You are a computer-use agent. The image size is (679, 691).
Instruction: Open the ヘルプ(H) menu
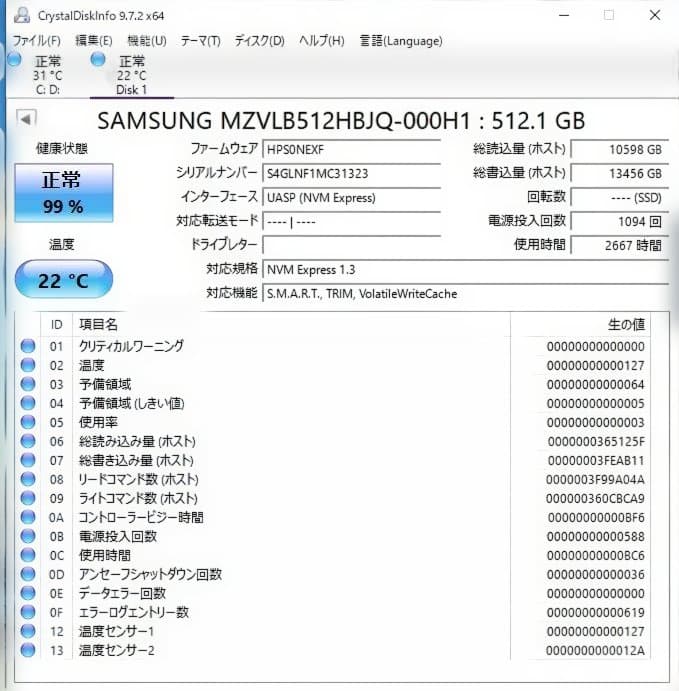point(322,41)
